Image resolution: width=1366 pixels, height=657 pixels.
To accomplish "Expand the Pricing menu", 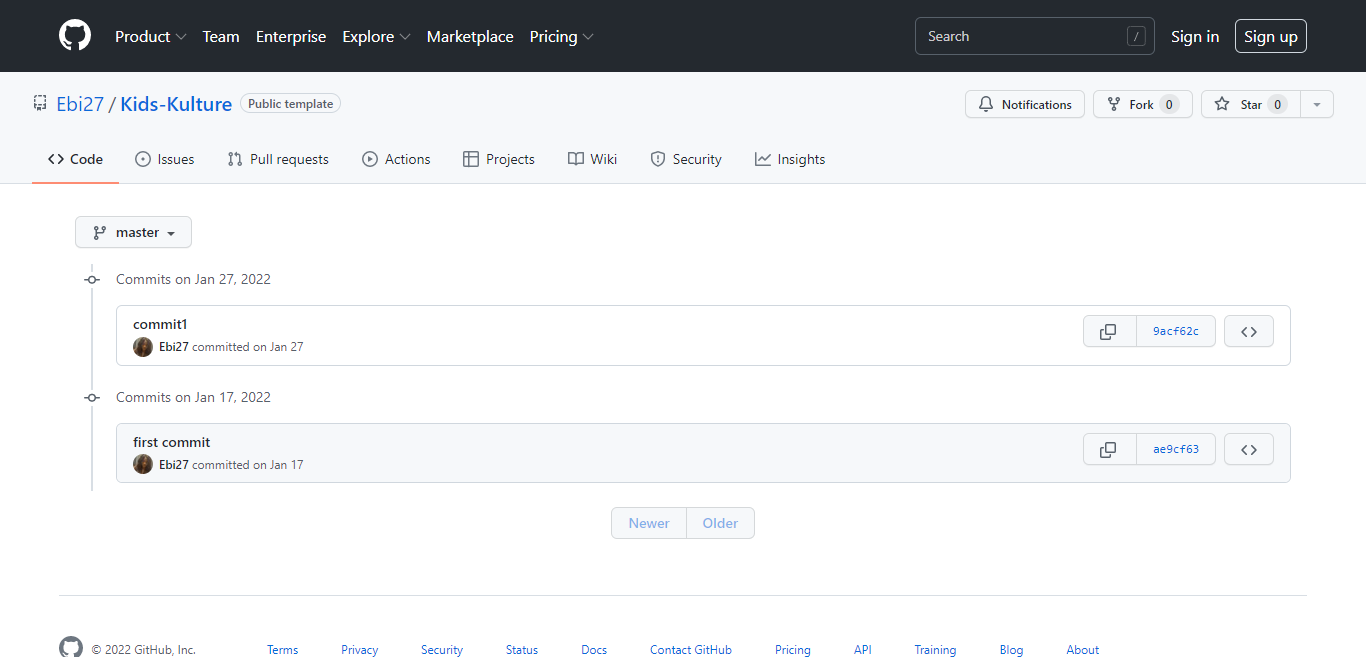I will pos(561,36).
